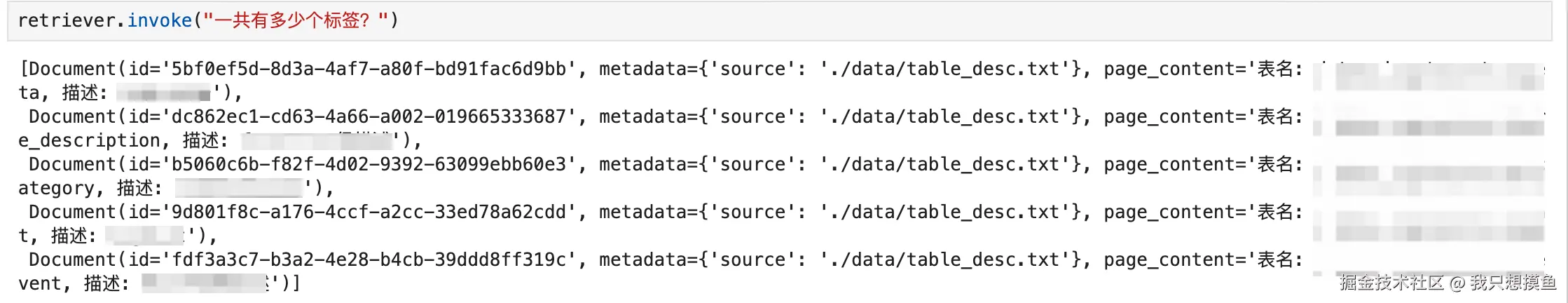Click the "e_description" text in the output
The height and width of the screenshot is (303, 1568).
click(89, 140)
